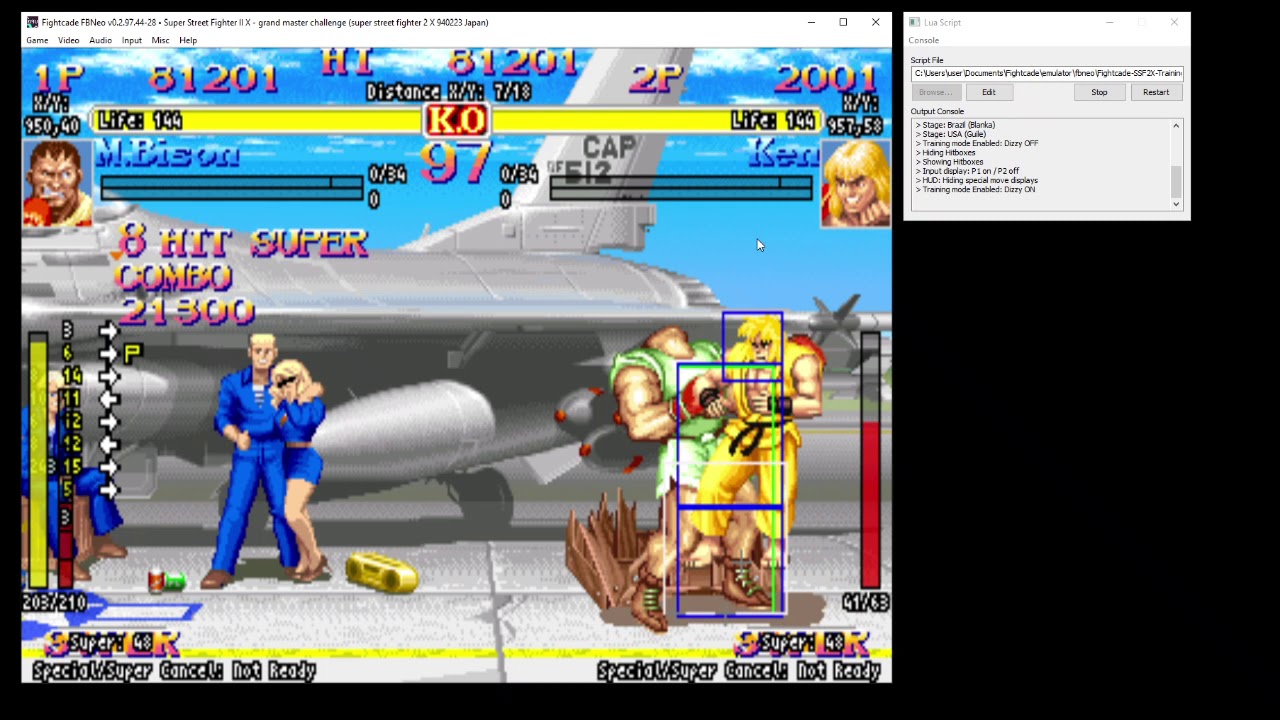Select console line 'HUD: Hiding special move displays'
Viewport: 1280px width, 720px height.
pos(976,181)
